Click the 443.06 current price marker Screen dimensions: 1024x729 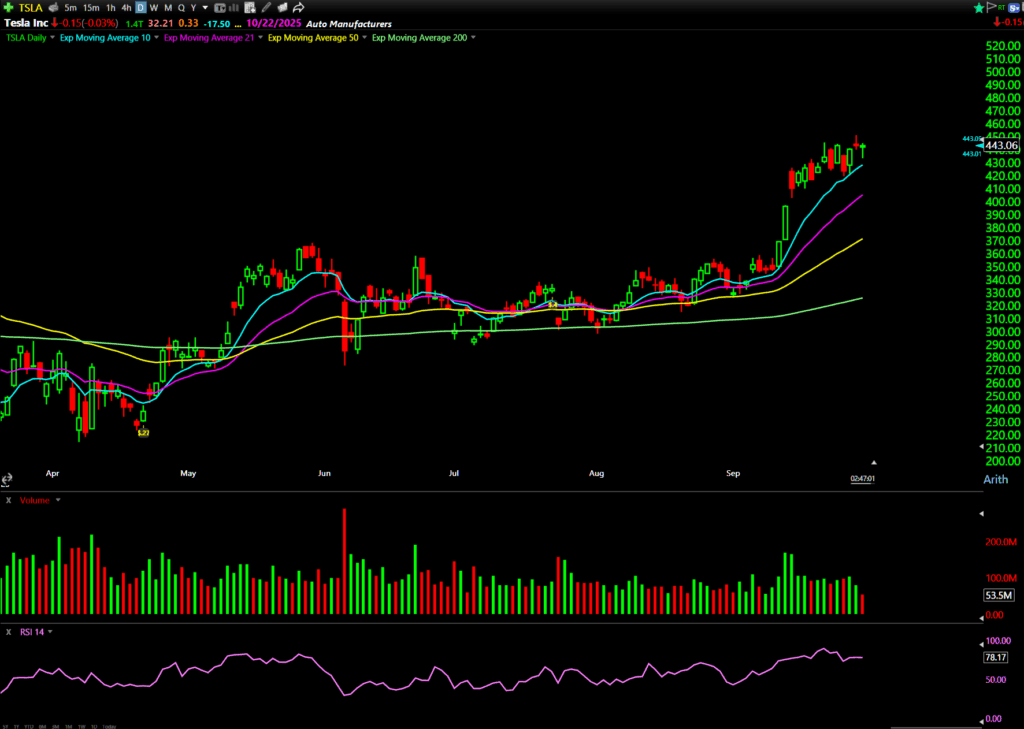pos(1000,146)
